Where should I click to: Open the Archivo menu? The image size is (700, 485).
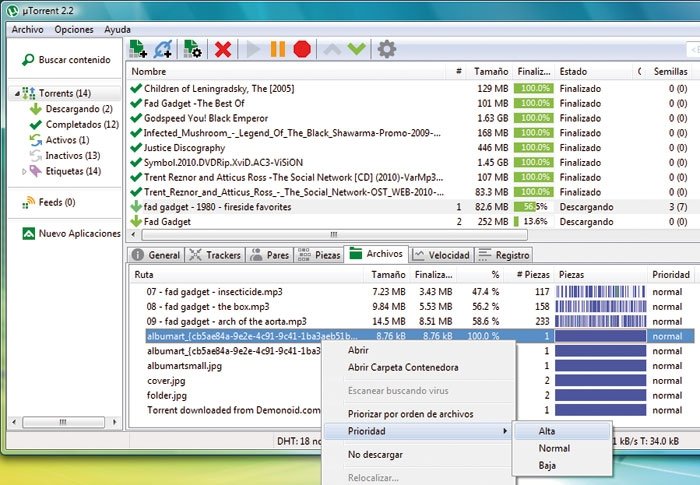click(x=27, y=29)
